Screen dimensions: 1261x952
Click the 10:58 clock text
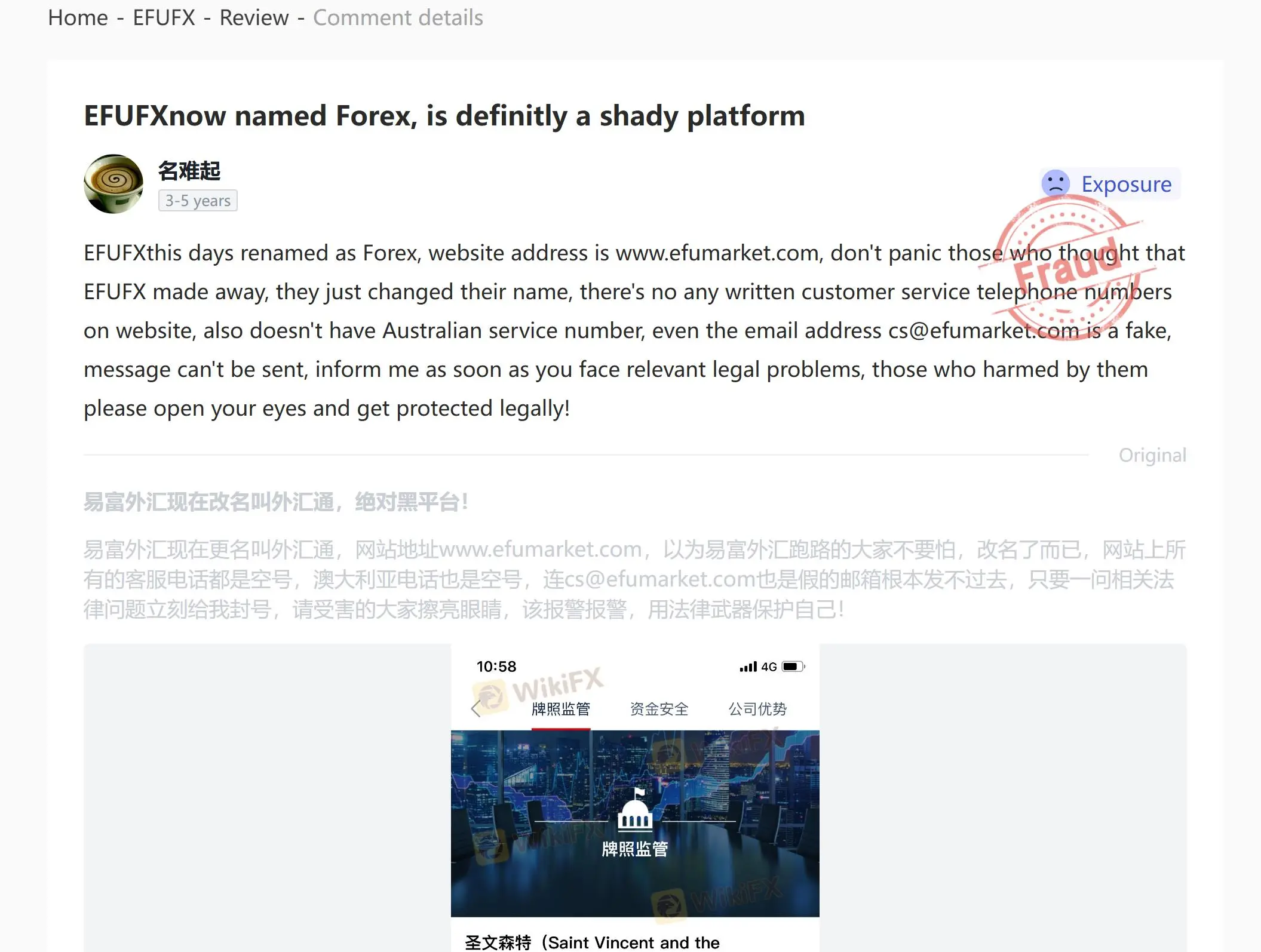[x=496, y=667]
